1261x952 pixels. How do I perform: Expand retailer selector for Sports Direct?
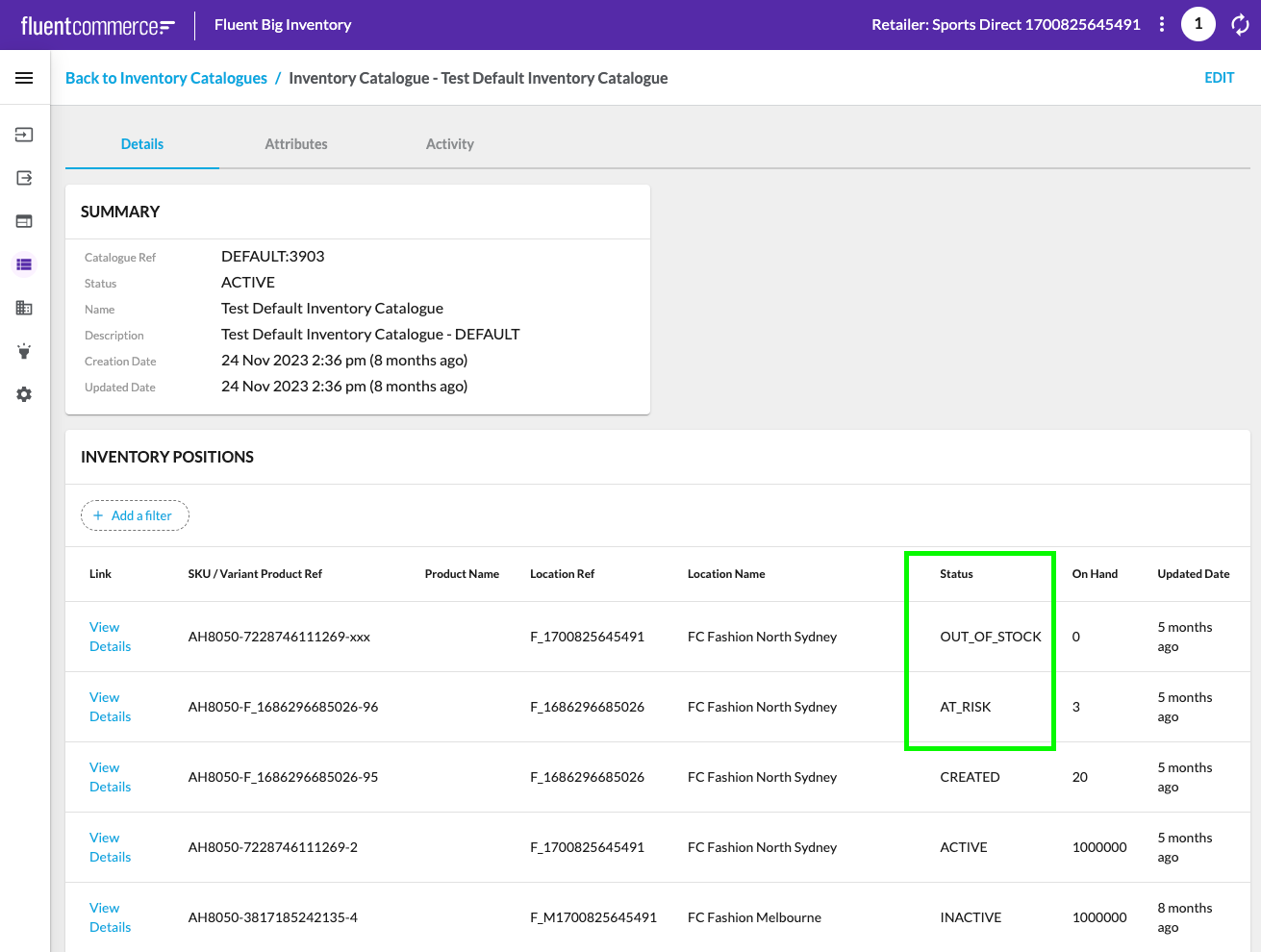tap(1005, 24)
